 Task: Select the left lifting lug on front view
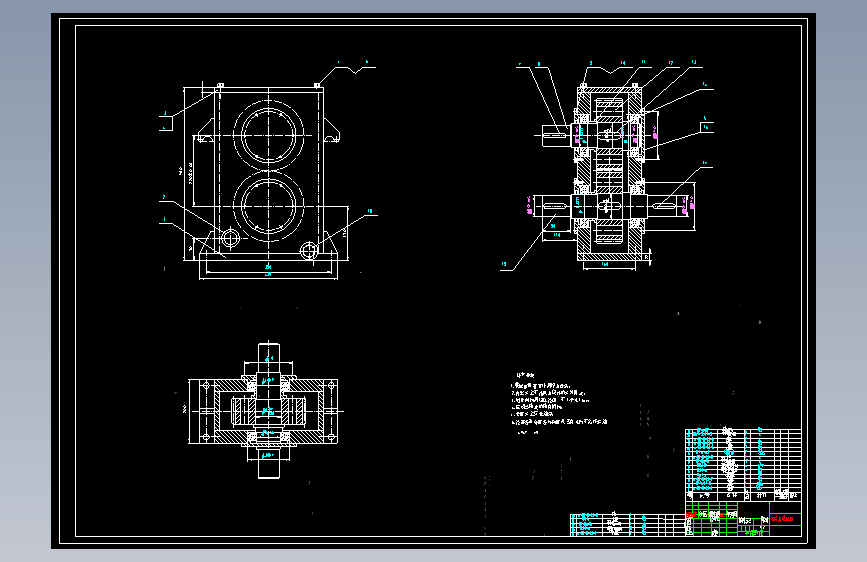[205, 130]
